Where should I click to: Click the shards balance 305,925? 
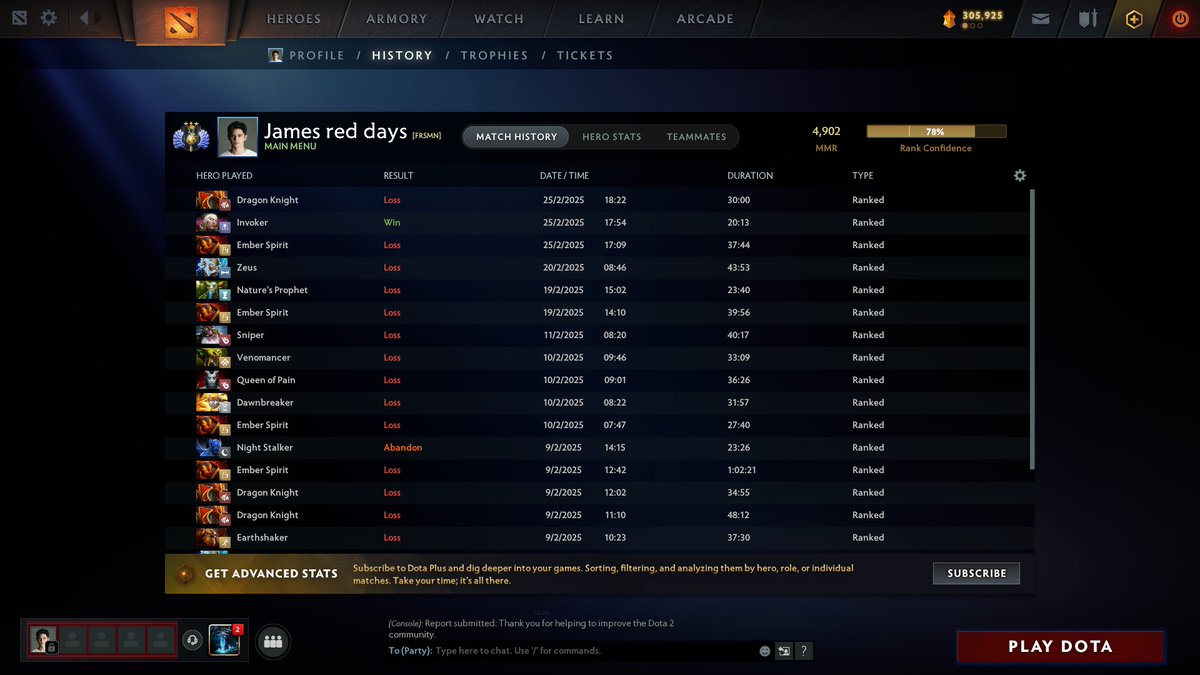(x=982, y=16)
